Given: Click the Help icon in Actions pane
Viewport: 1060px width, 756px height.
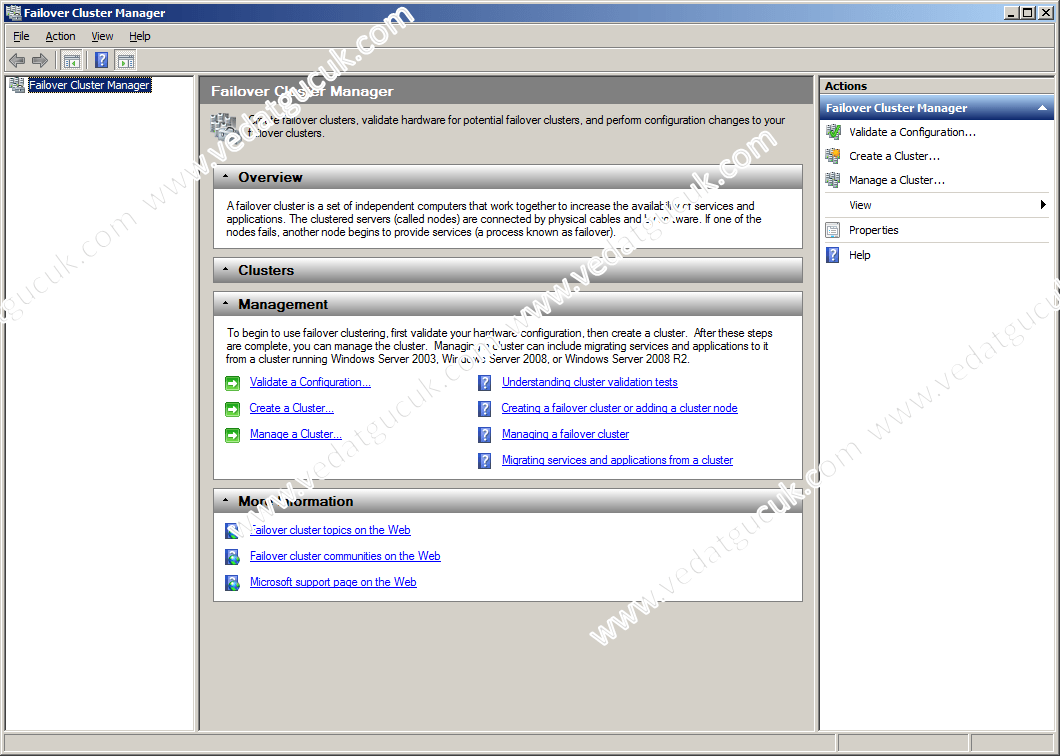Looking at the screenshot, I should click(x=833, y=255).
